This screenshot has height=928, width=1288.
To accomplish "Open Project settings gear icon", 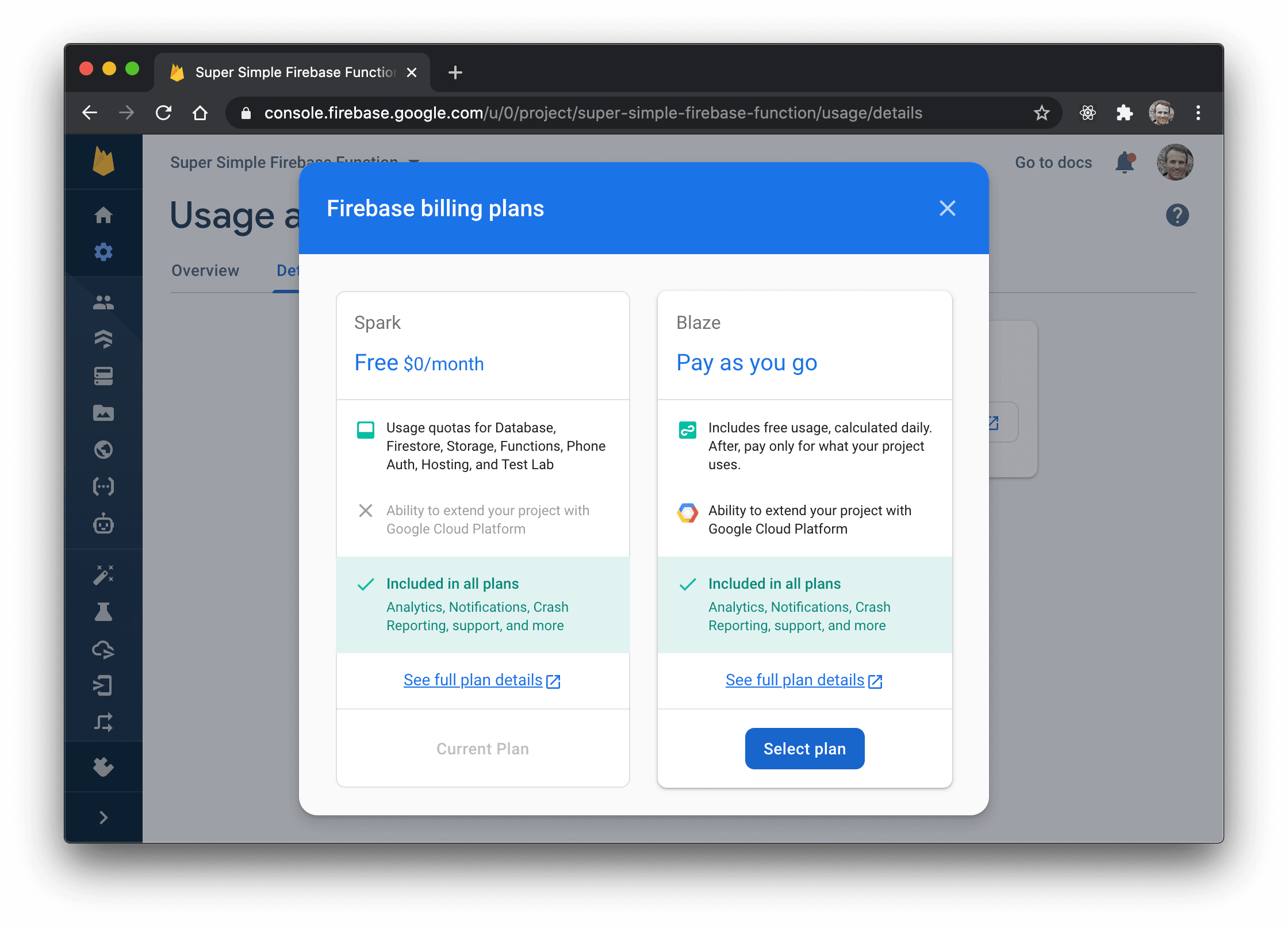I will click(104, 252).
